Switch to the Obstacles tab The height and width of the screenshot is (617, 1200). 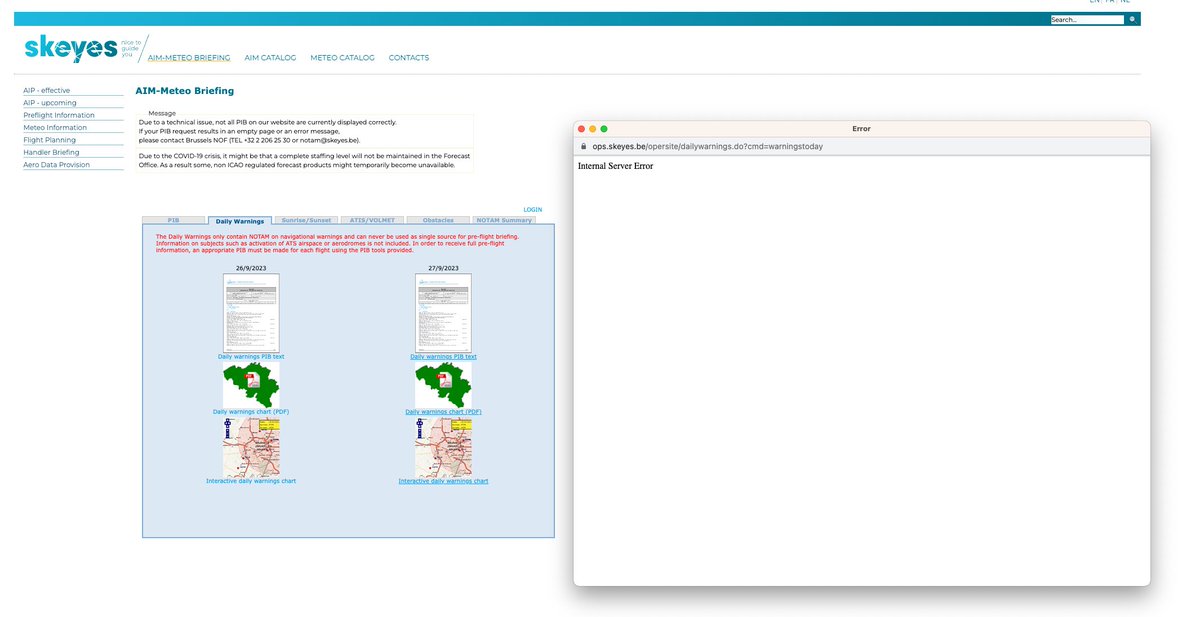pyautogui.click(x=438, y=220)
